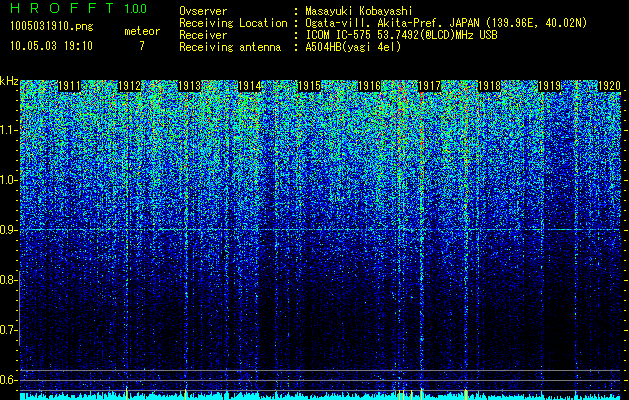Click the 'Ovserver' field label
Viewport: 629px width, 400px height.
[203, 11]
